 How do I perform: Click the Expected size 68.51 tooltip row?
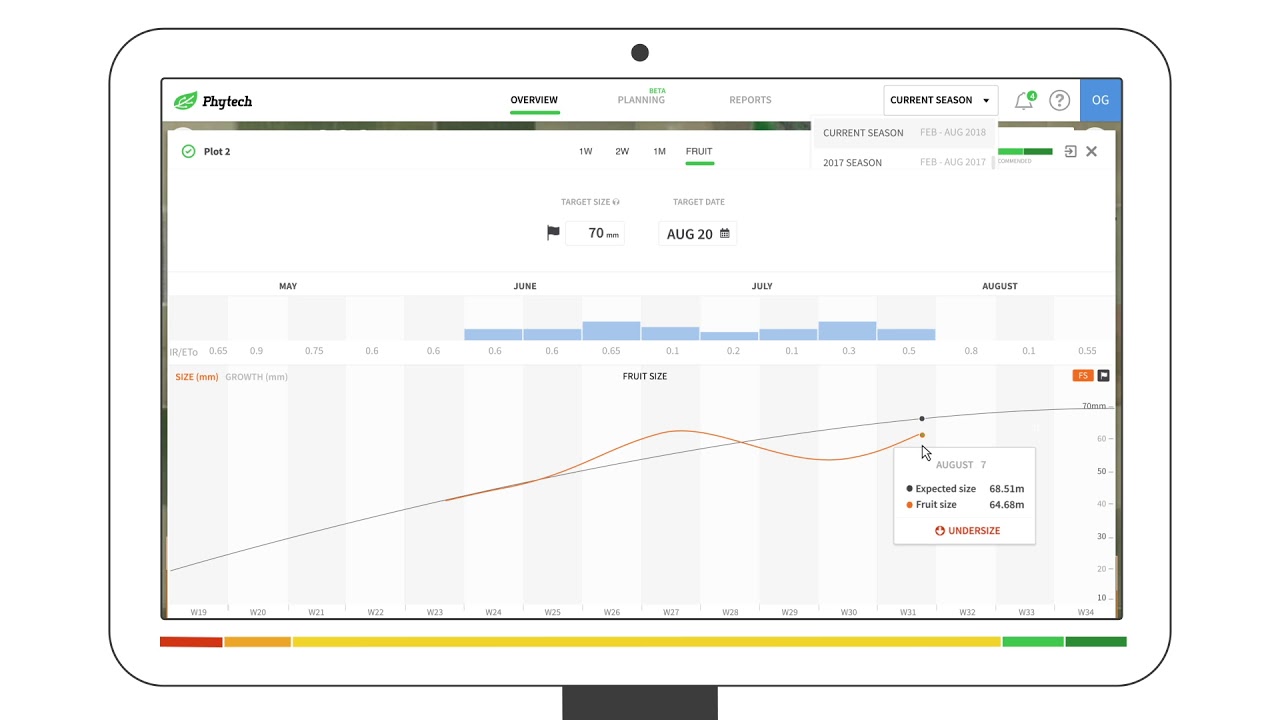(x=965, y=489)
